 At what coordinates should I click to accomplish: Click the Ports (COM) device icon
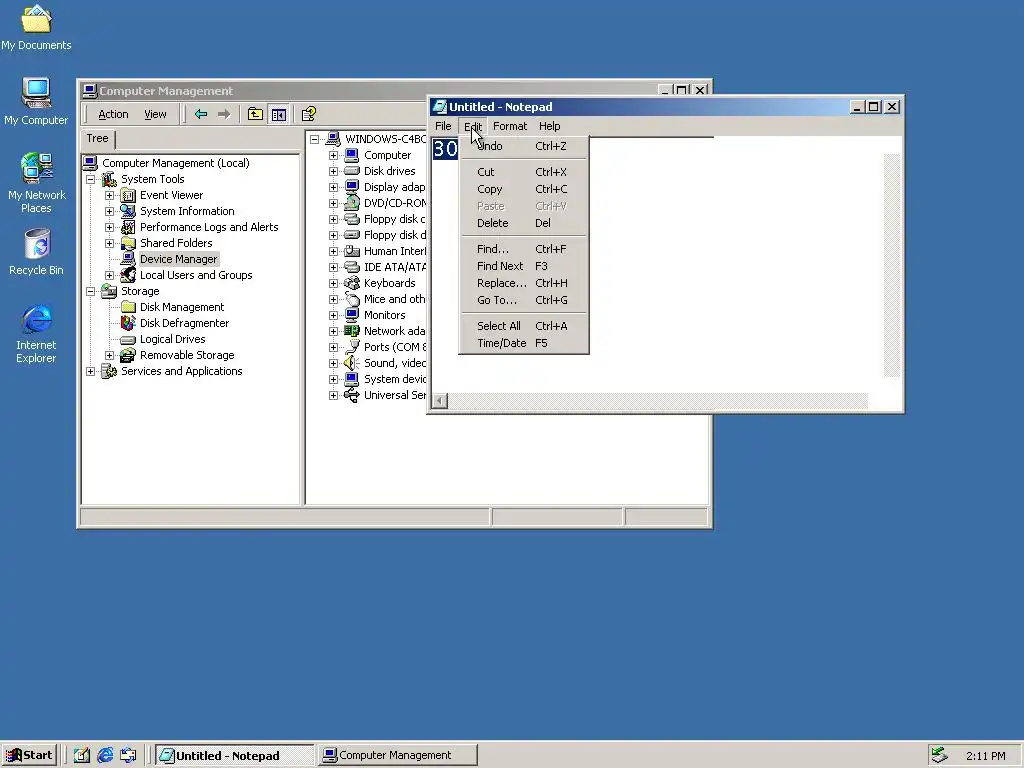coord(352,347)
